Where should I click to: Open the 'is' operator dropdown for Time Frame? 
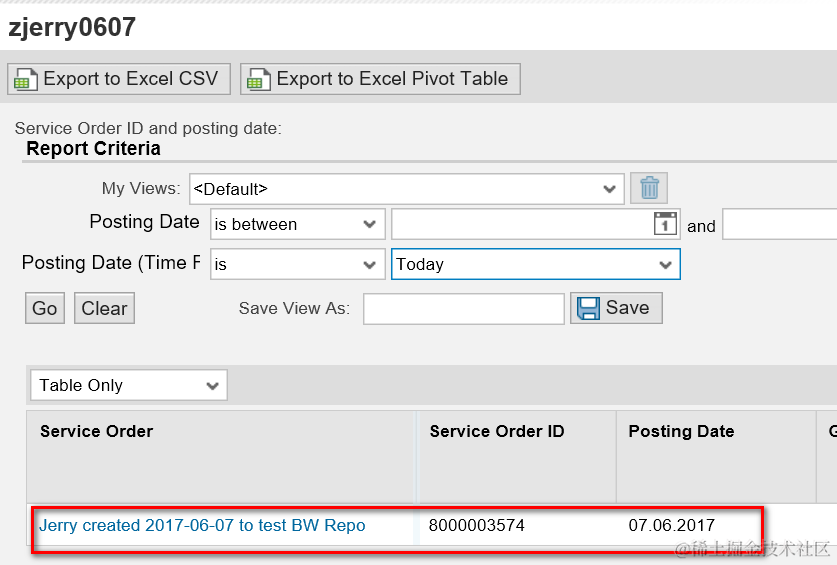point(298,264)
